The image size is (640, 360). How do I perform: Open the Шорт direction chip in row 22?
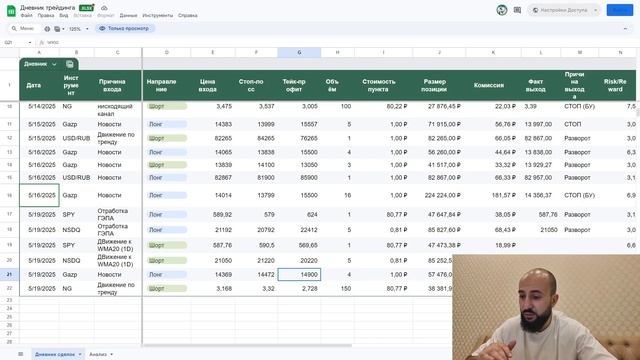[x=167, y=289]
